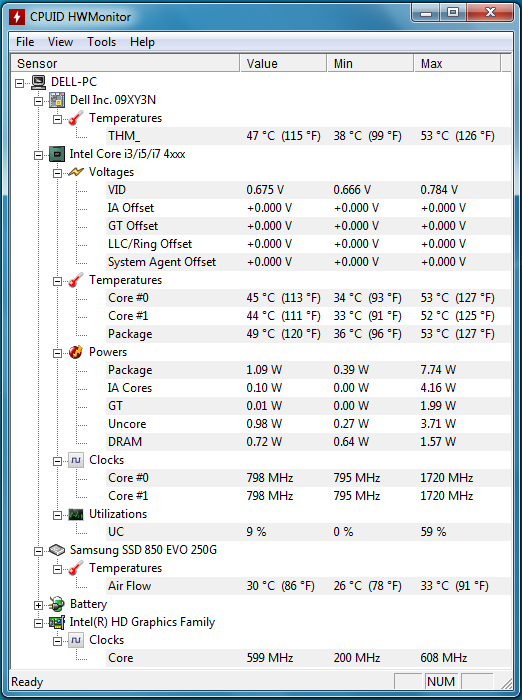The width and height of the screenshot is (522, 700).
Task: Collapse the DELL-PC root node
Action: pyautogui.click(x=20, y=83)
